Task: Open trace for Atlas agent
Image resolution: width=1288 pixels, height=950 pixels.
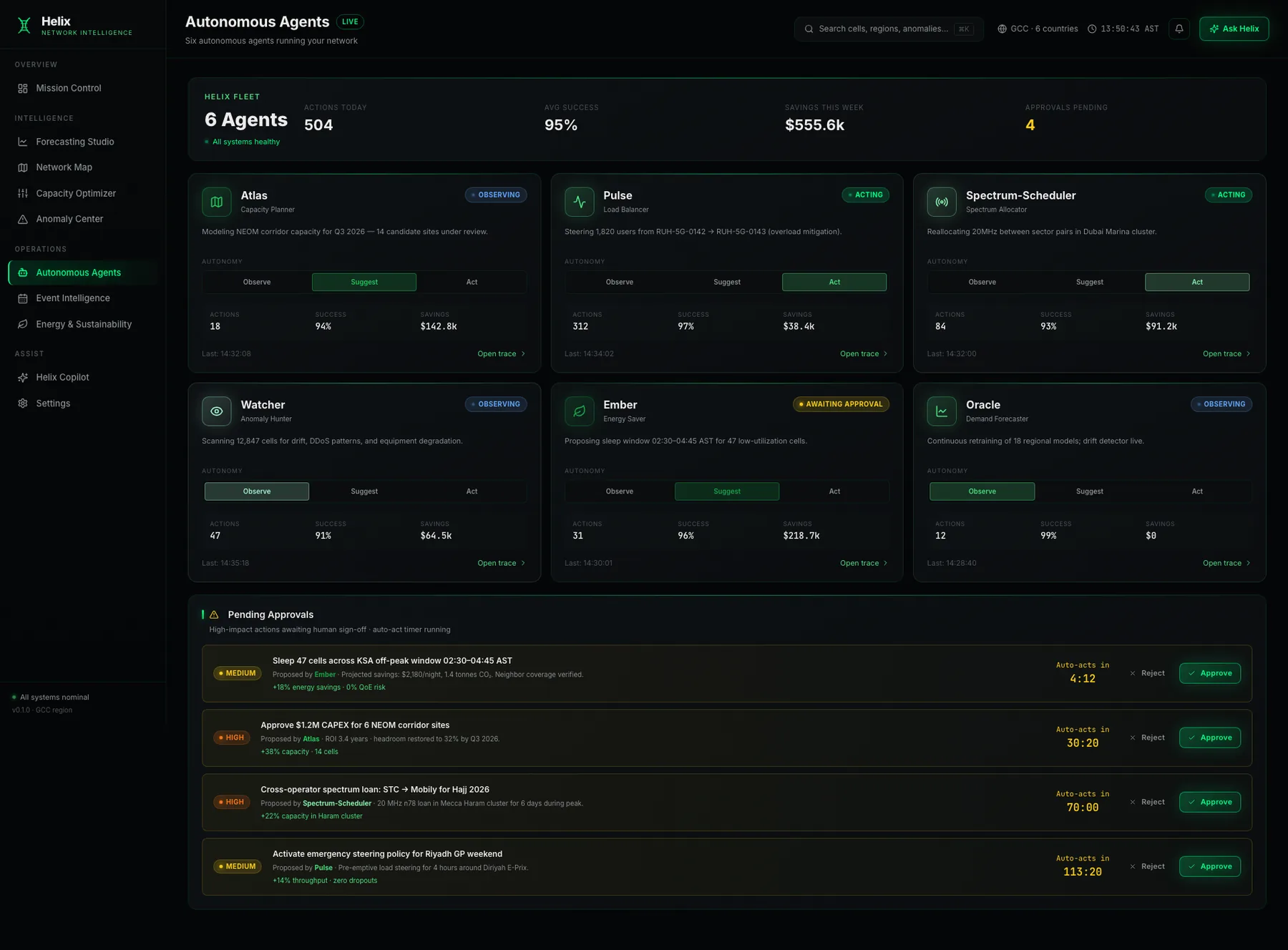Action: tap(502, 353)
